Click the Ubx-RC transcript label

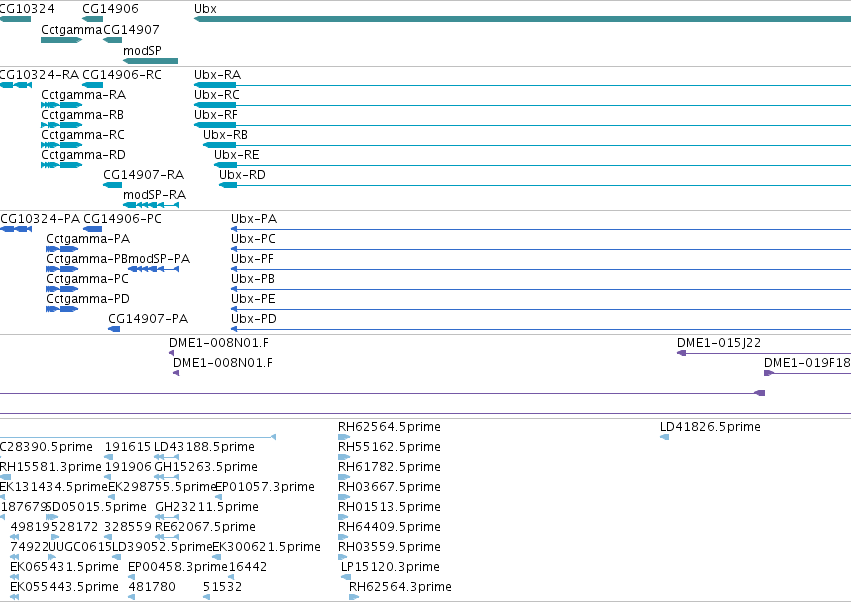tap(217, 94)
